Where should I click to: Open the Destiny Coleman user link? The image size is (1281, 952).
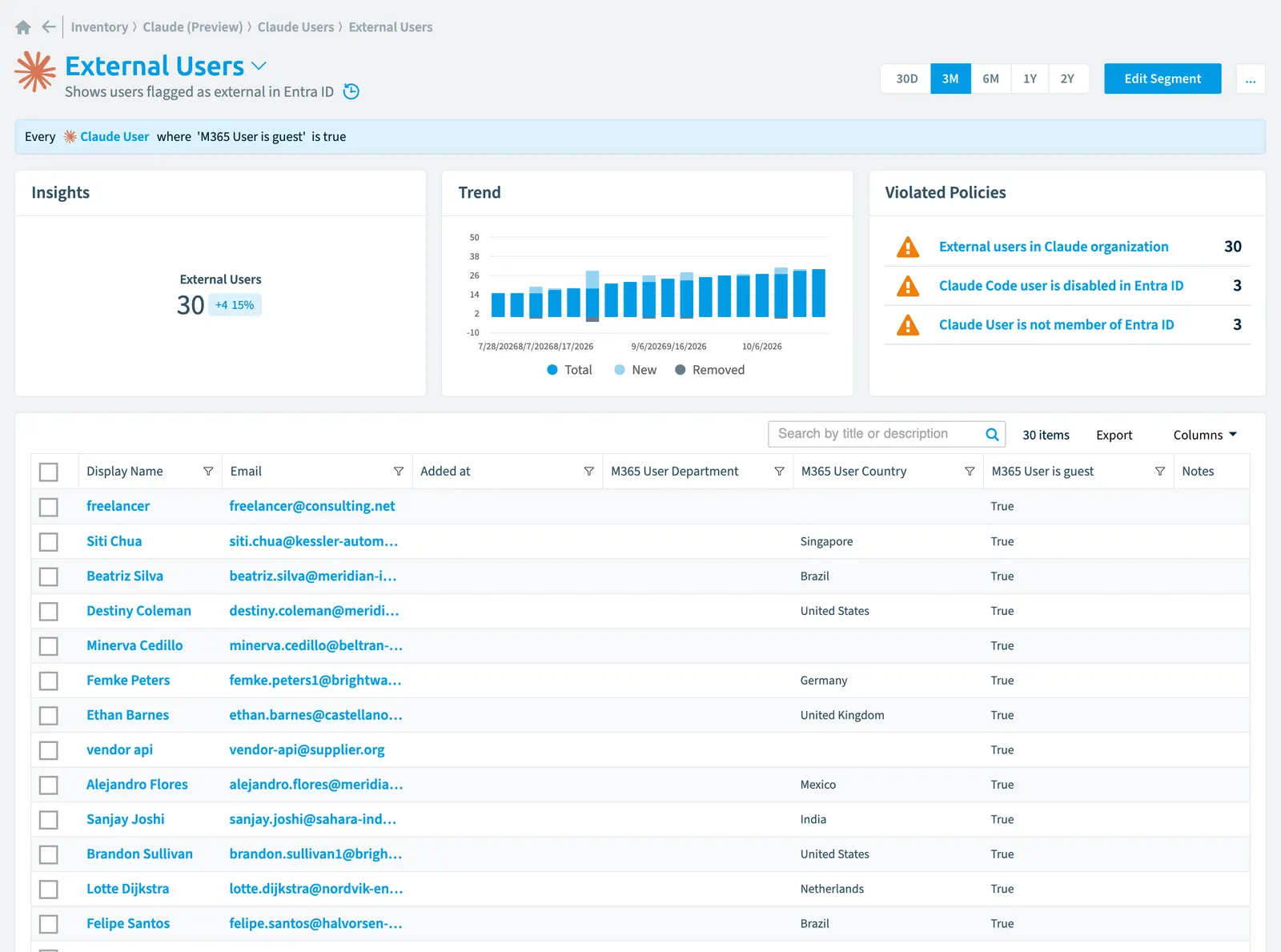point(139,611)
